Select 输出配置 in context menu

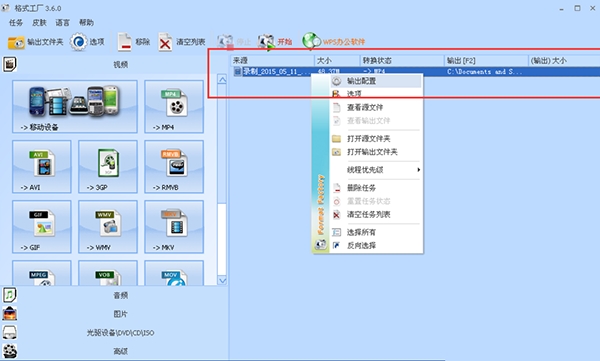pos(376,81)
